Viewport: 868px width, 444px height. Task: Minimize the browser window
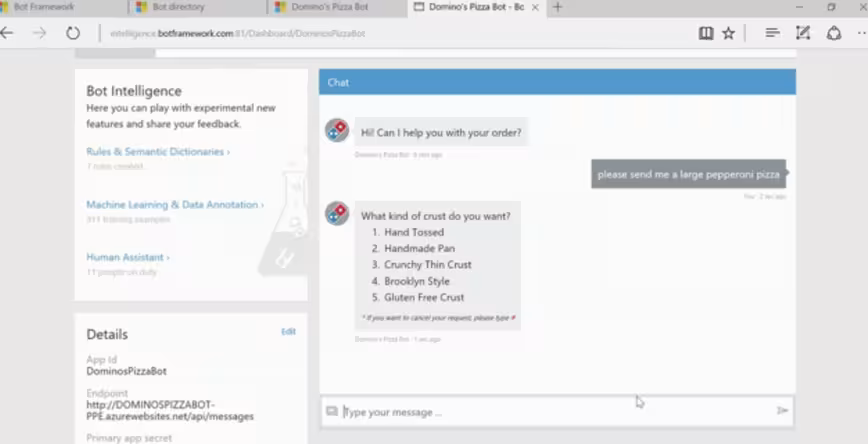799,7
